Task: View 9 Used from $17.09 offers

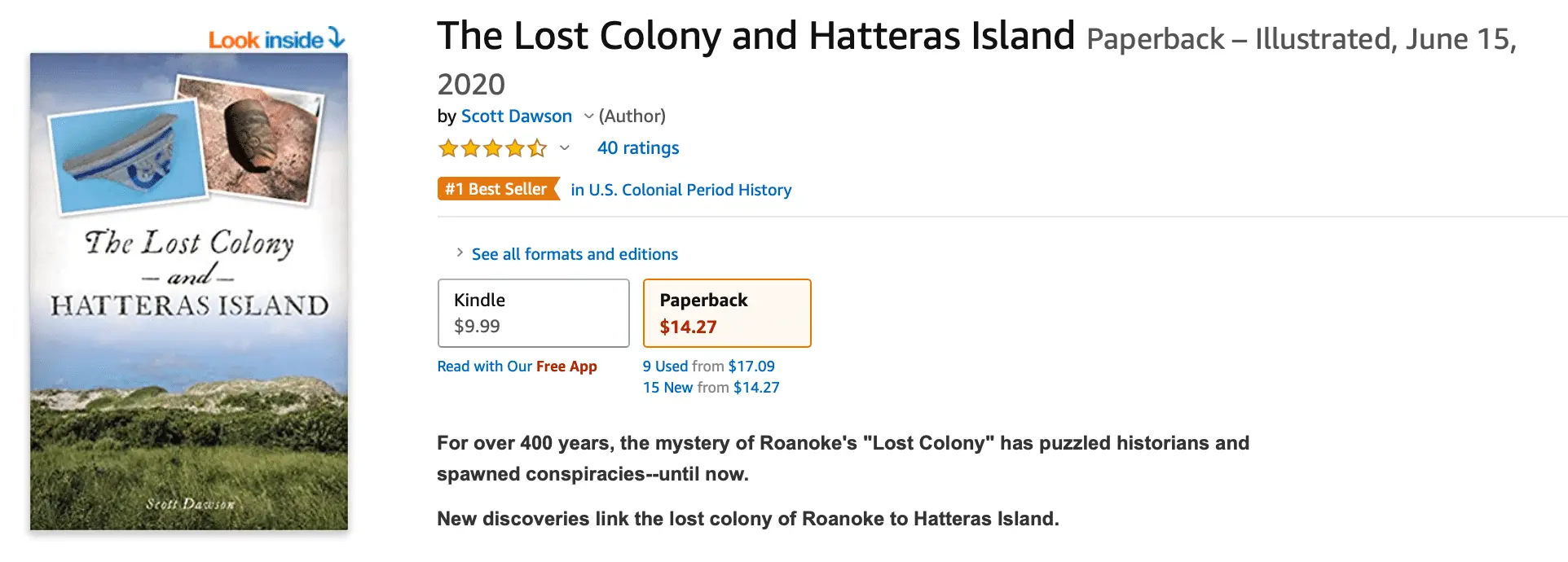Action: 708,367
